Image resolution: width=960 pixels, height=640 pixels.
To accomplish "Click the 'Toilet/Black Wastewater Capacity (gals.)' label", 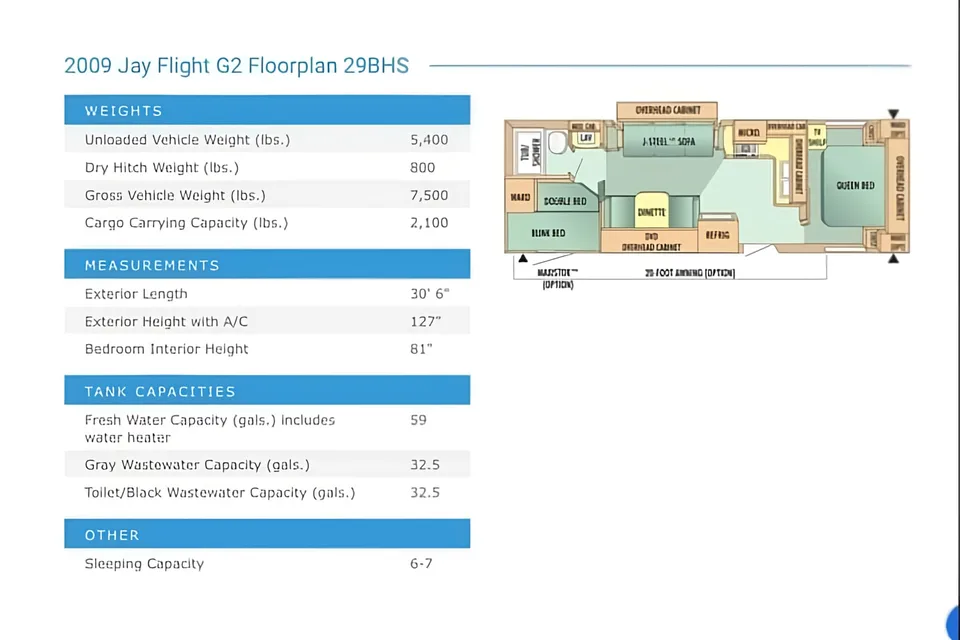I will coord(220,493).
